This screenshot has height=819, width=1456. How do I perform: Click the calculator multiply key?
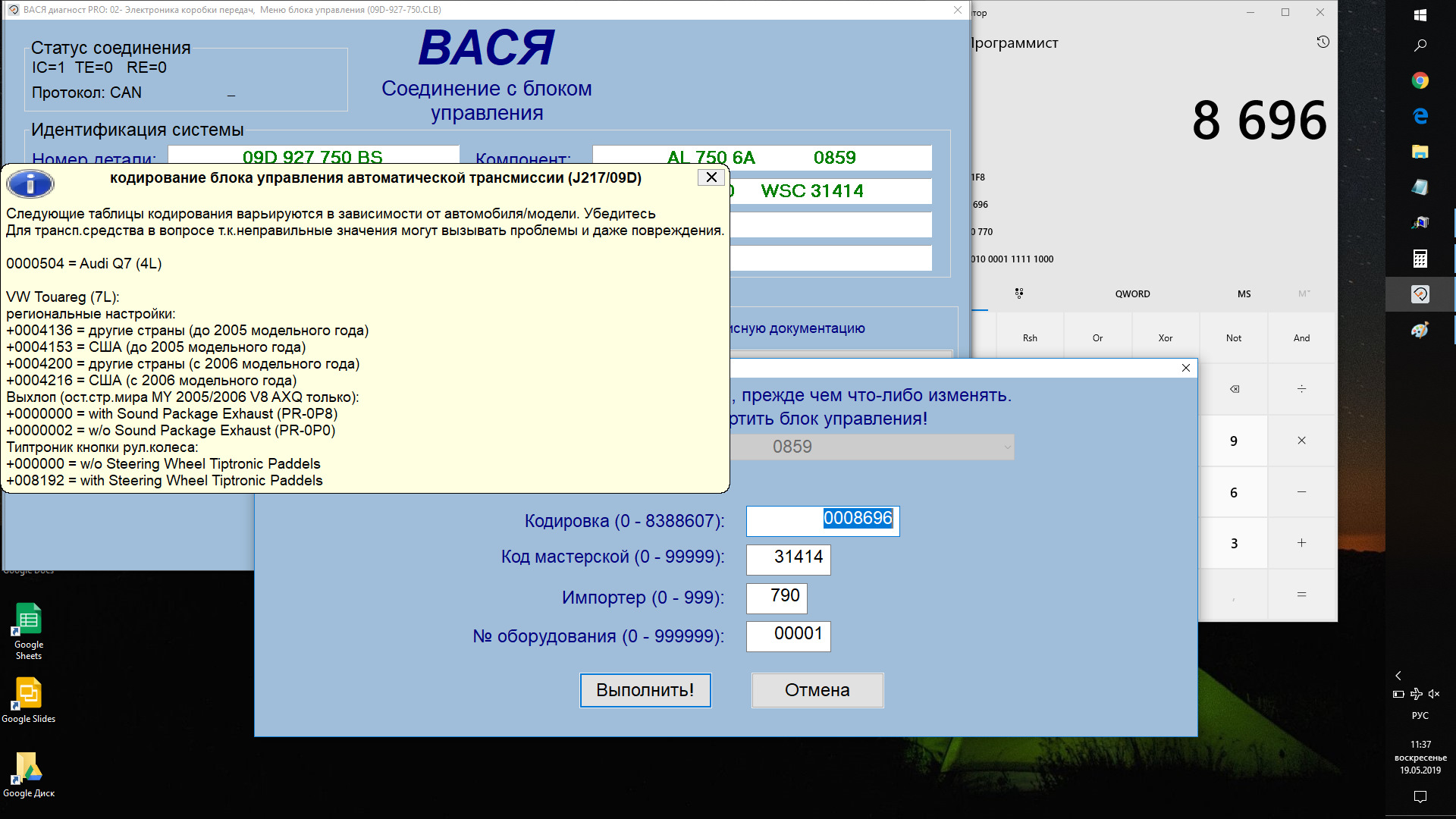pos(1302,441)
